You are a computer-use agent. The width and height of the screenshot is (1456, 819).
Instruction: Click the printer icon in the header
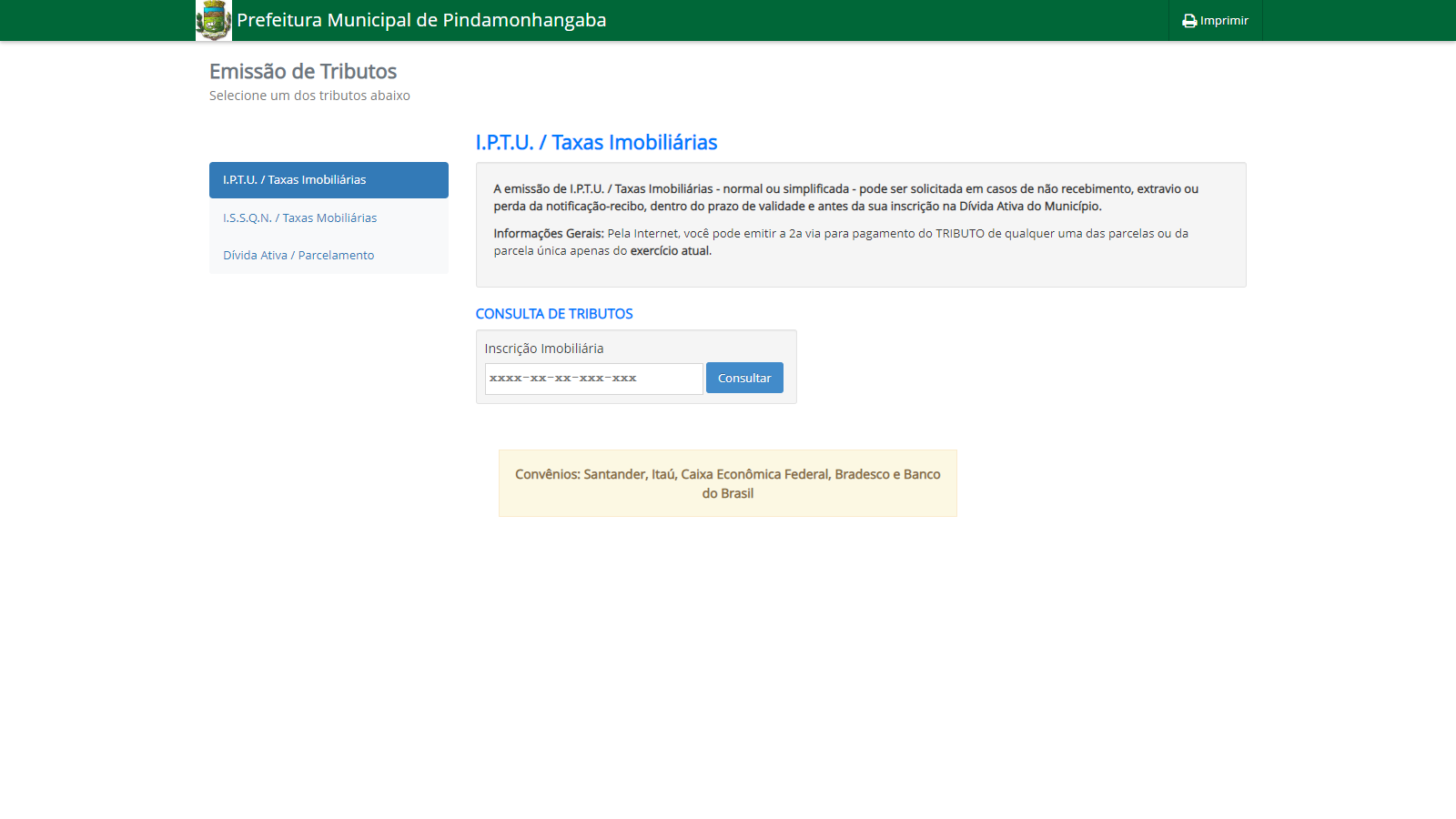point(1189,21)
